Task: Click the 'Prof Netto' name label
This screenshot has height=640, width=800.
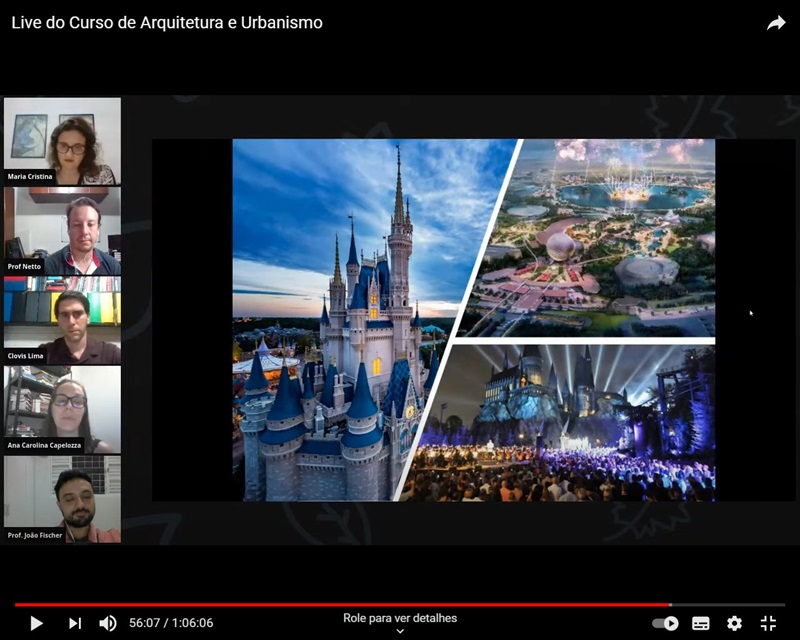Action: tap(24, 266)
